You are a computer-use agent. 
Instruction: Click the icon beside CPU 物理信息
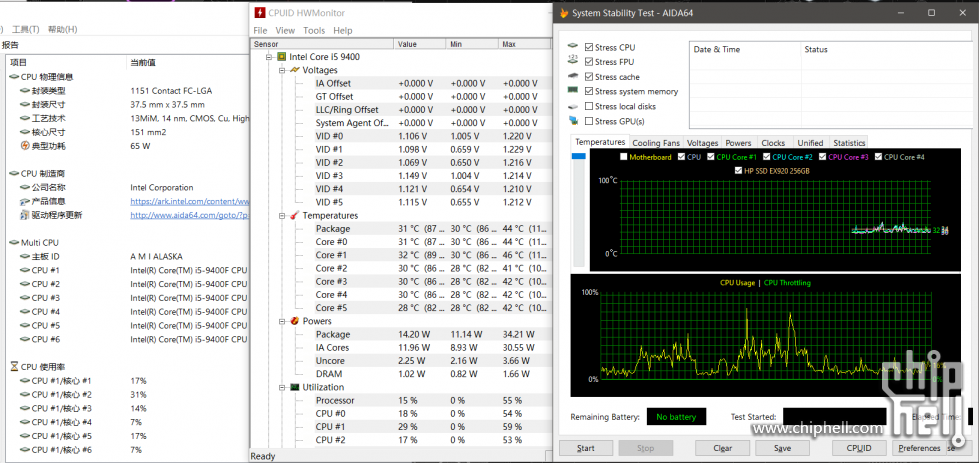coord(14,77)
